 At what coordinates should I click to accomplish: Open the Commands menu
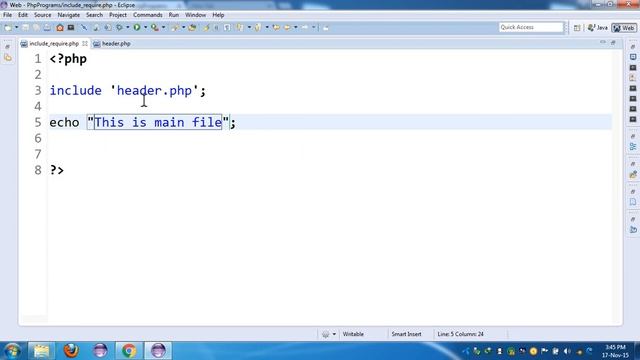[x=148, y=15]
